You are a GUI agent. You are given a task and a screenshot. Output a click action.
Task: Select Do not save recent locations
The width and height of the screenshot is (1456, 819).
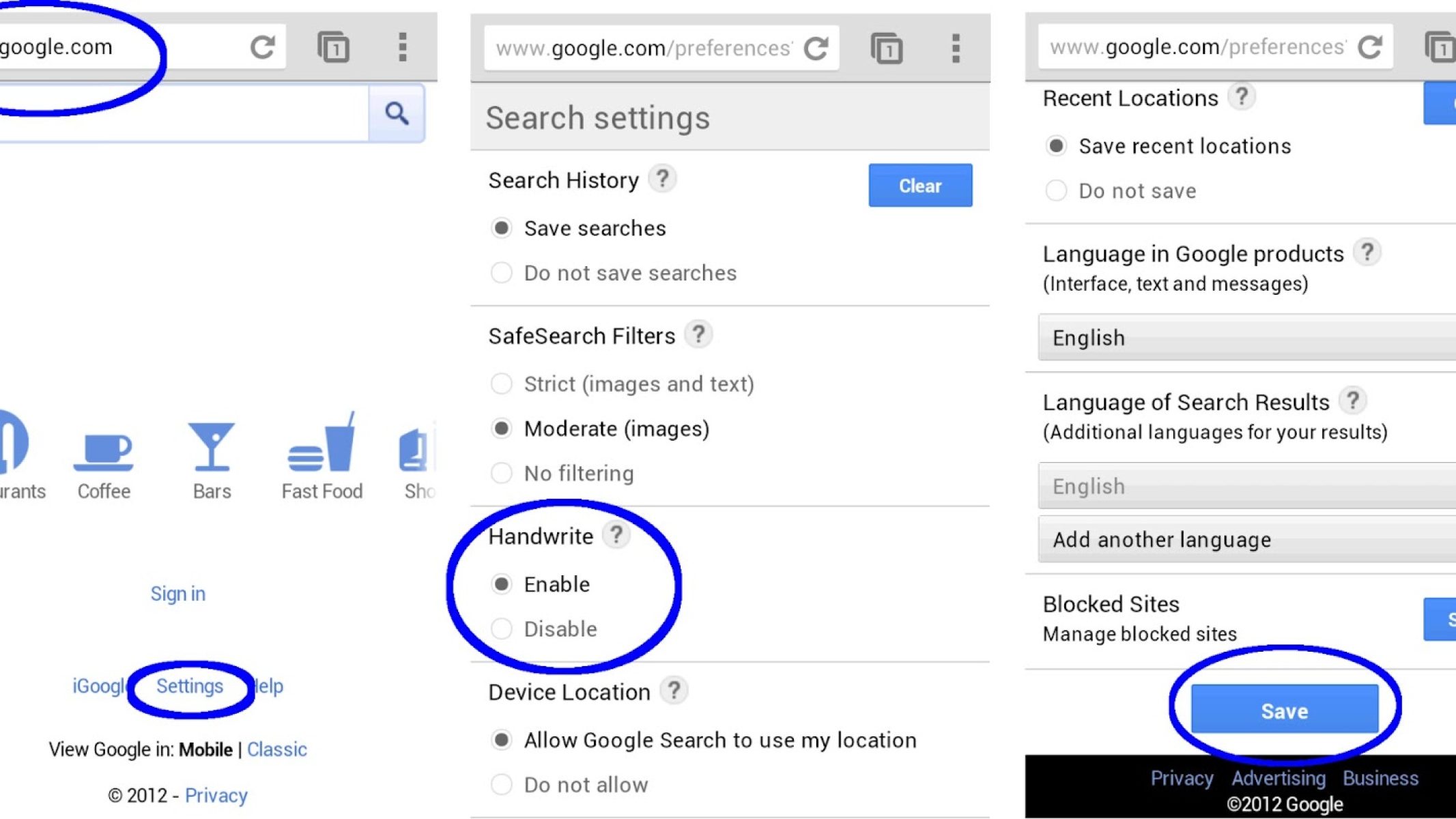tap(1056, 190)
